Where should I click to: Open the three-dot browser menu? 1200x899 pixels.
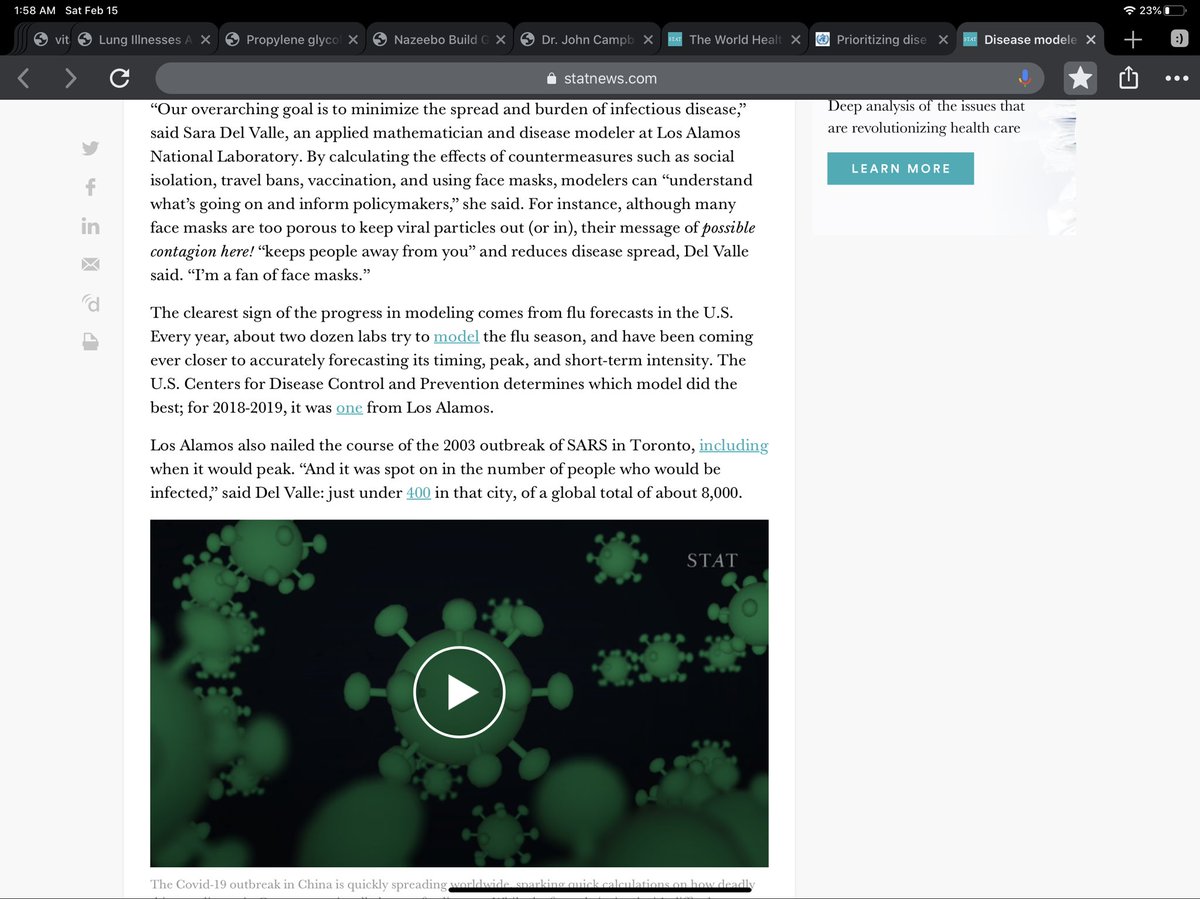pos(1177,78)
